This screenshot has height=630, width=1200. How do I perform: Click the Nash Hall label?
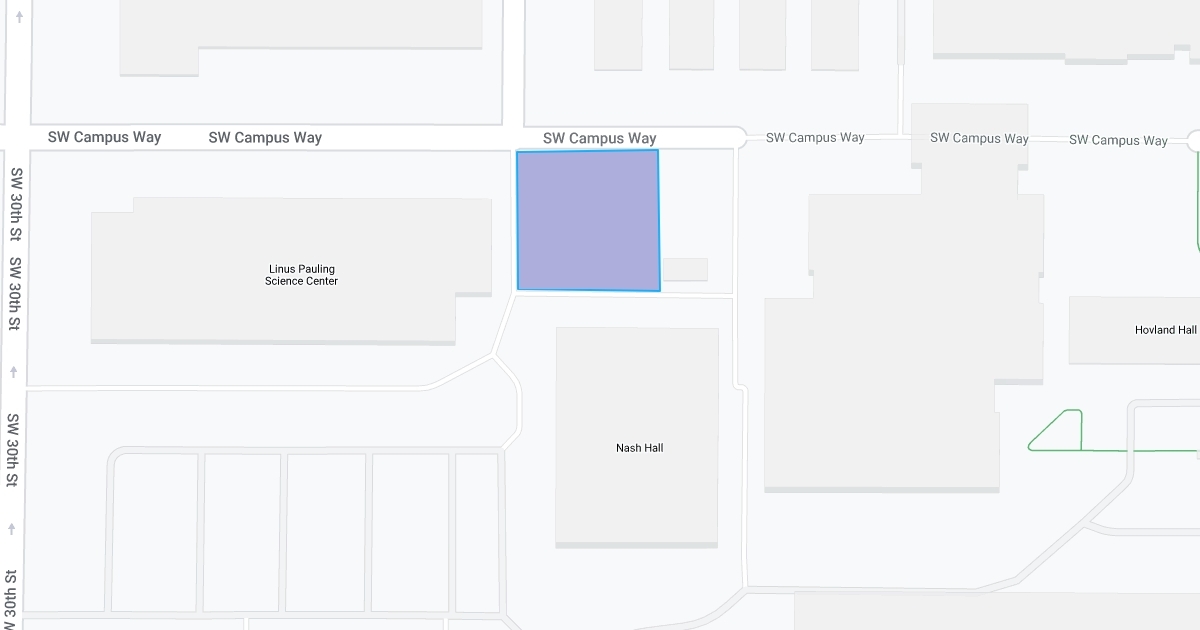639,448
